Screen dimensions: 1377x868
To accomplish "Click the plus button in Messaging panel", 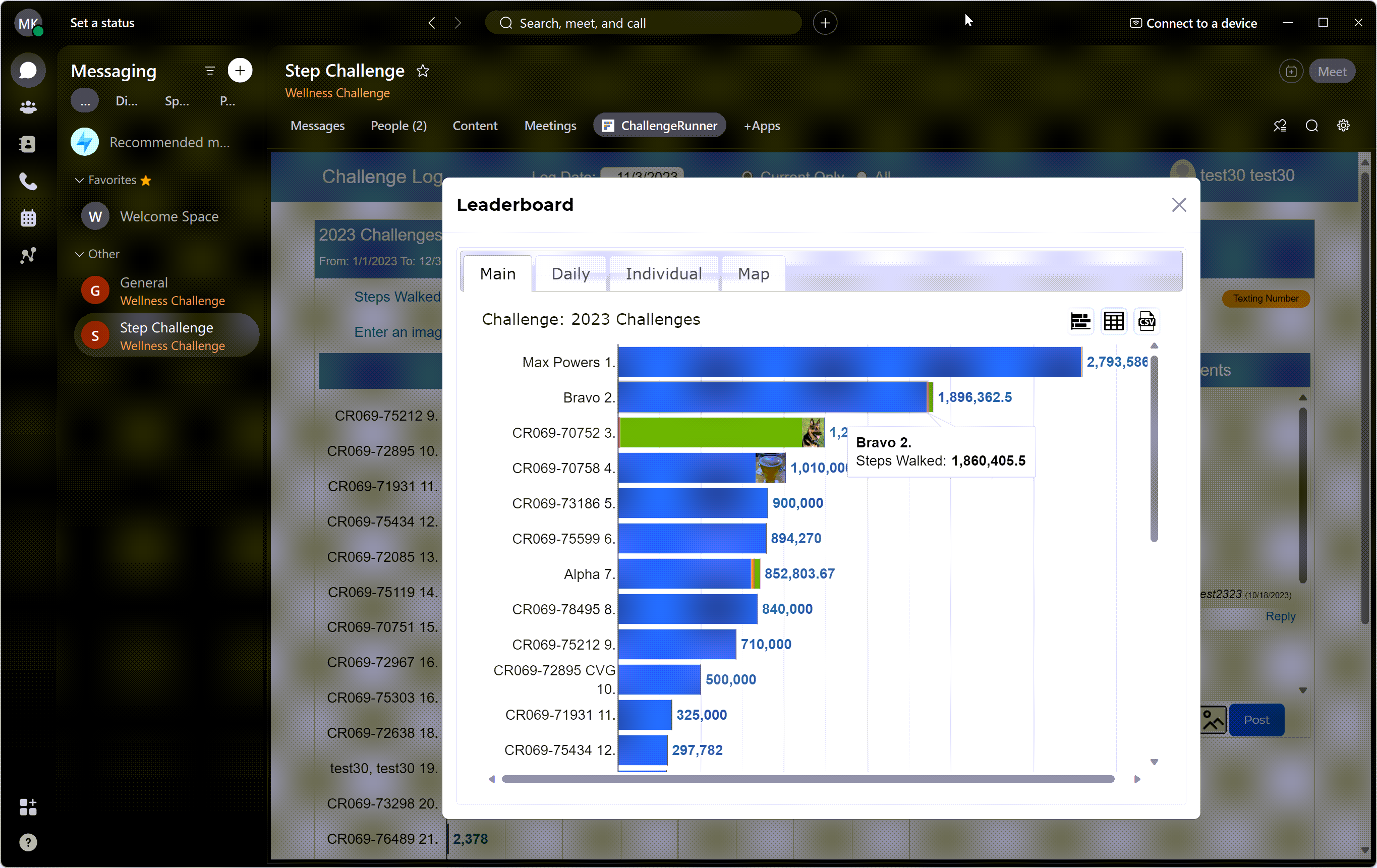I will (x=240, y=70).
